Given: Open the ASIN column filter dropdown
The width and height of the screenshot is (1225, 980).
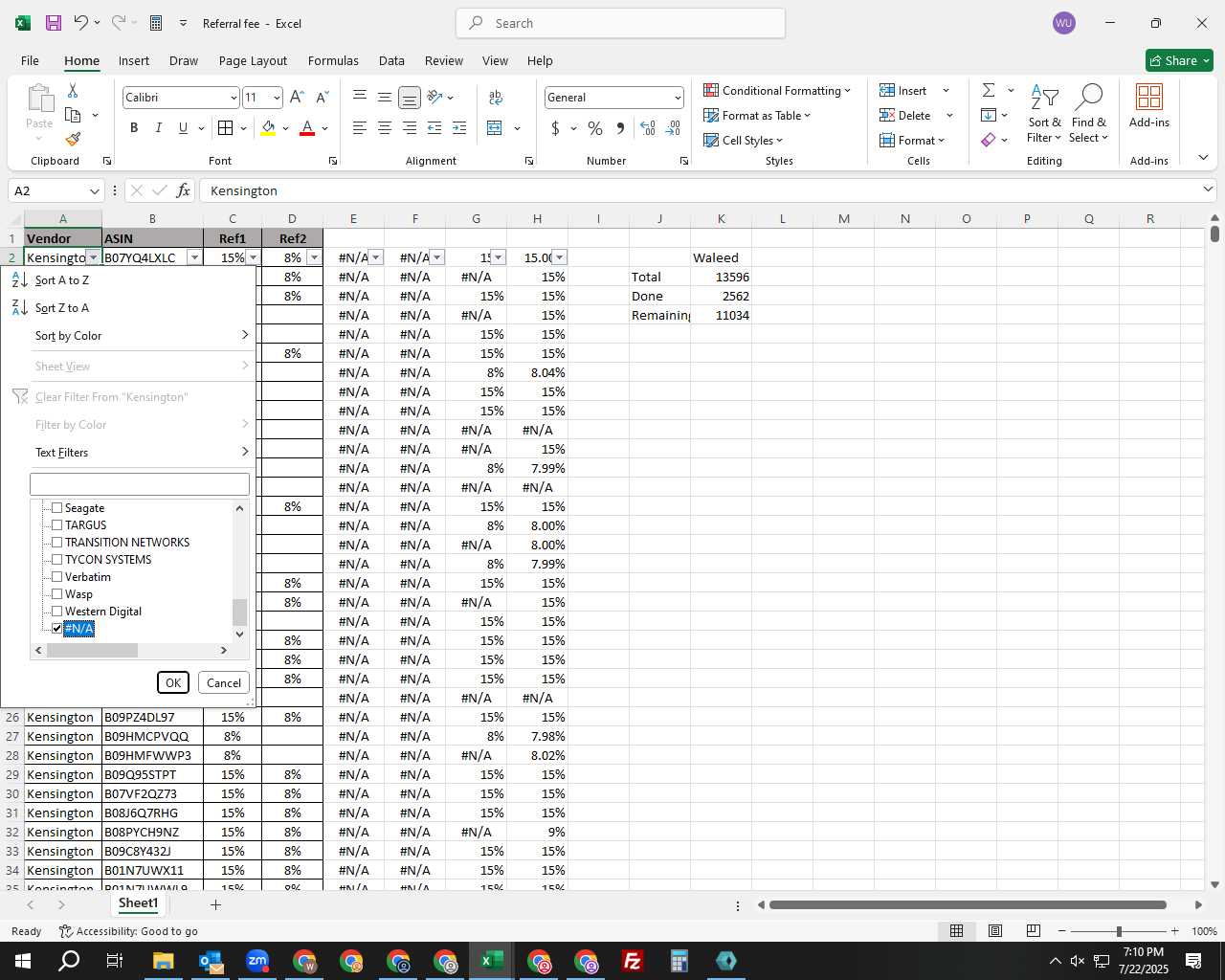Looking at the screenshot, I should [194, 257].
